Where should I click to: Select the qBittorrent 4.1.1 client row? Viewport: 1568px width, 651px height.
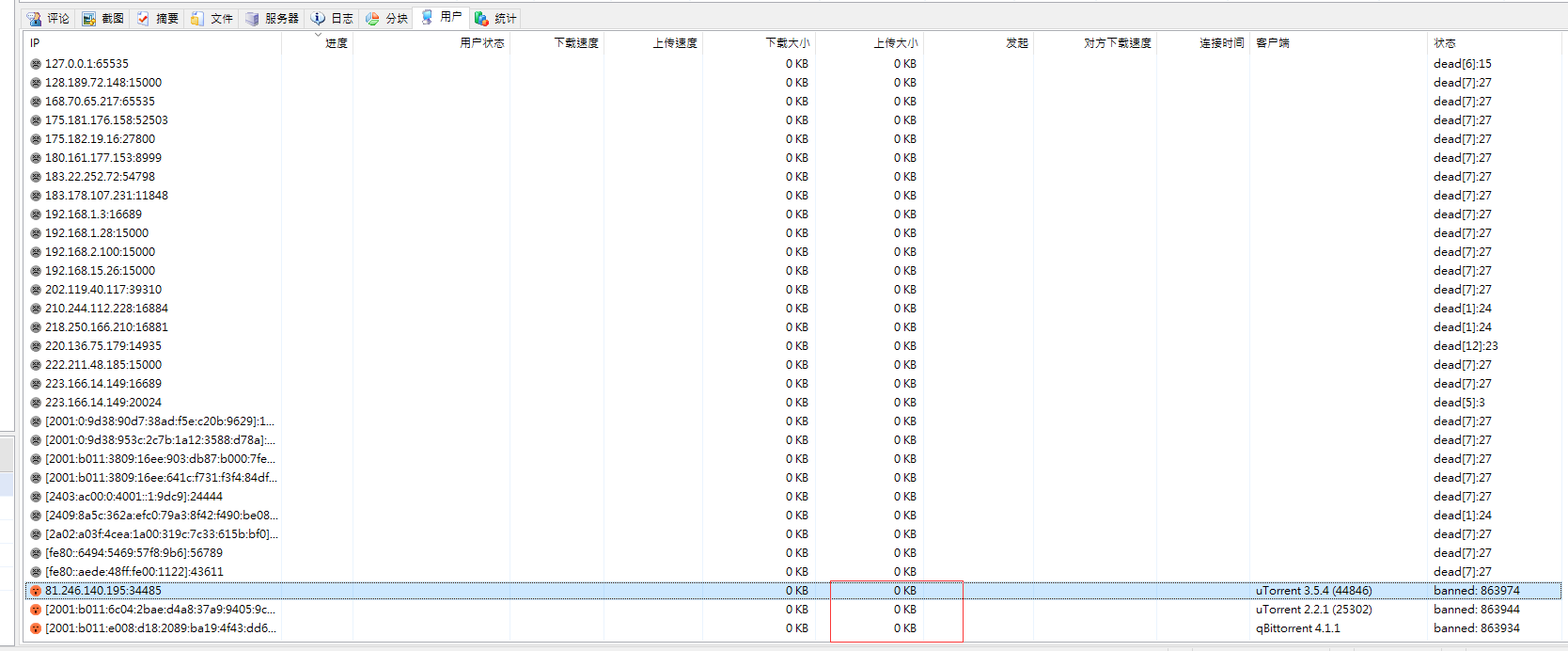[x=1297, y=628]
